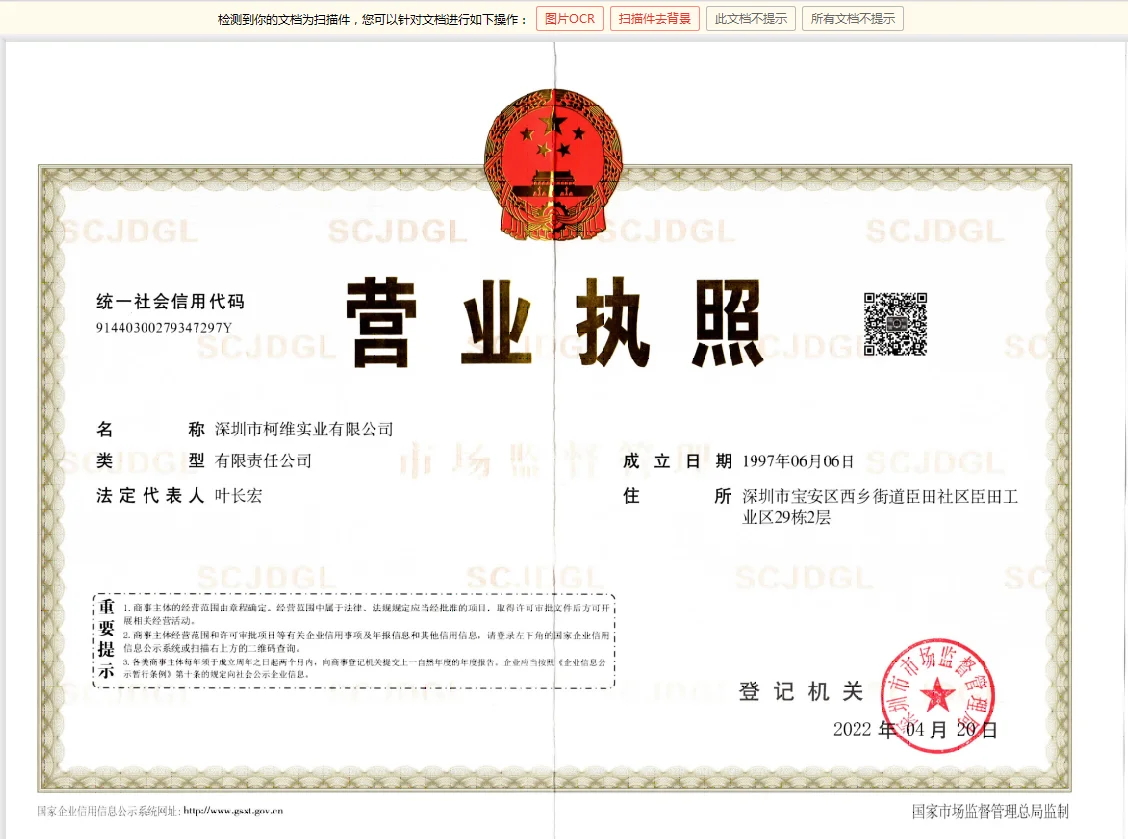The image size is (1128, 839).
Task: Click the 图片OCR button
Action: click(569, 19)
